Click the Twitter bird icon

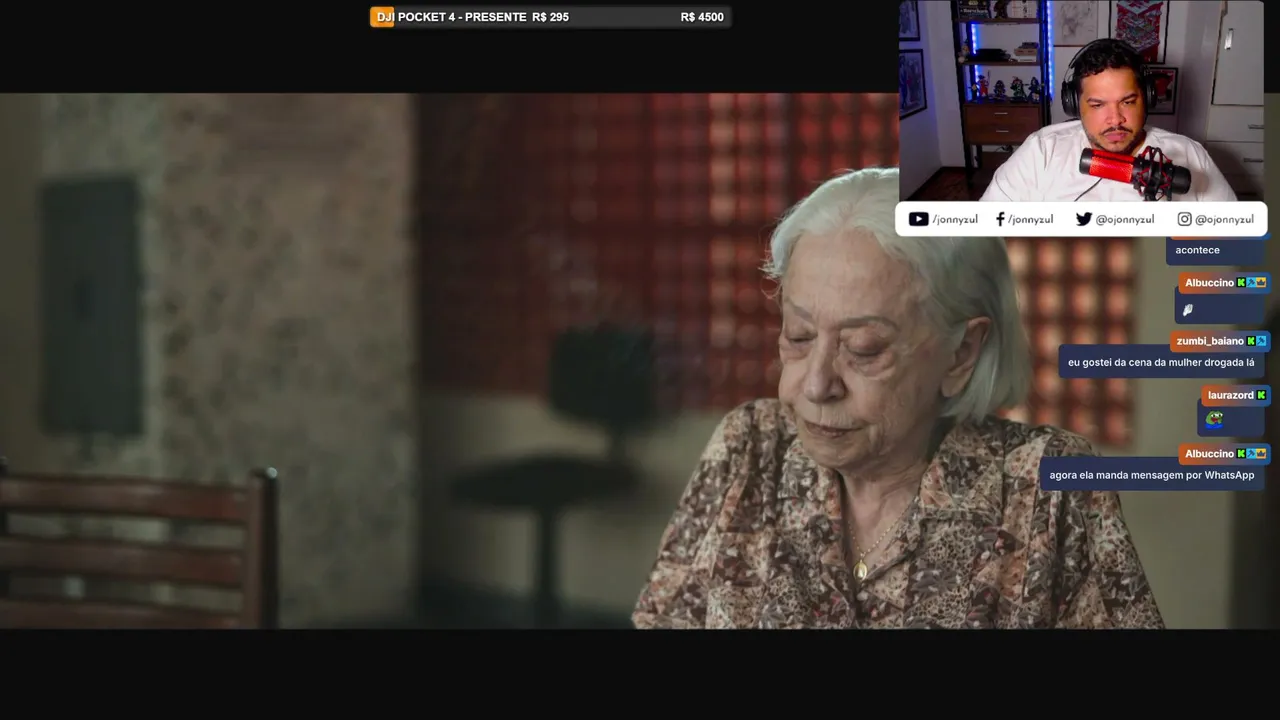click(1083, 219)
